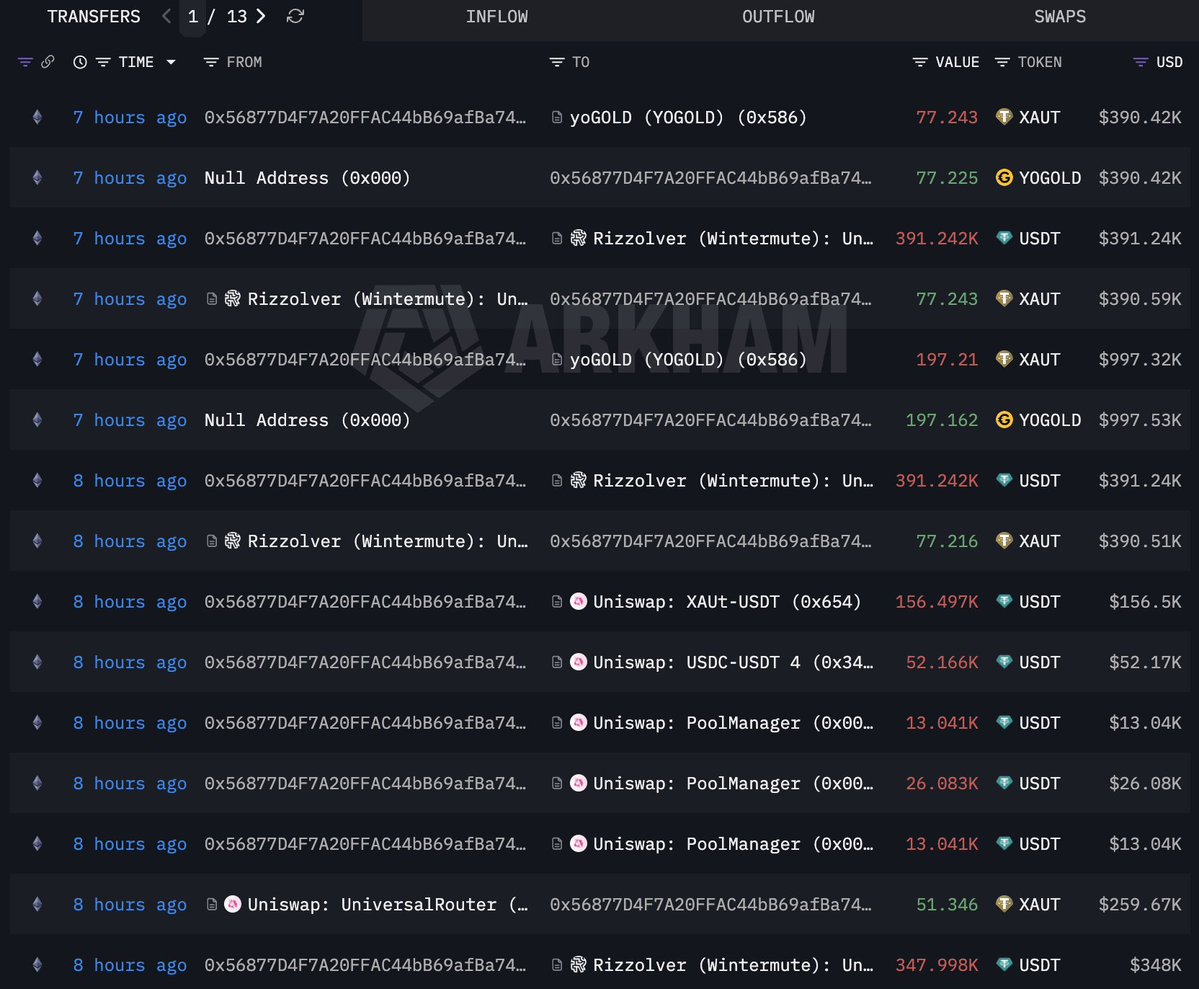Open the main filter icon in header
Viewport: 1199px width, 989px height.
(x=25, y=62)
